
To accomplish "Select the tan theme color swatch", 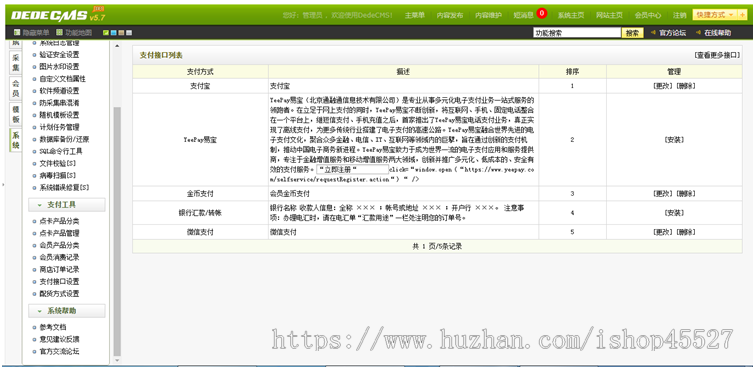I will [x=121, y=33].
